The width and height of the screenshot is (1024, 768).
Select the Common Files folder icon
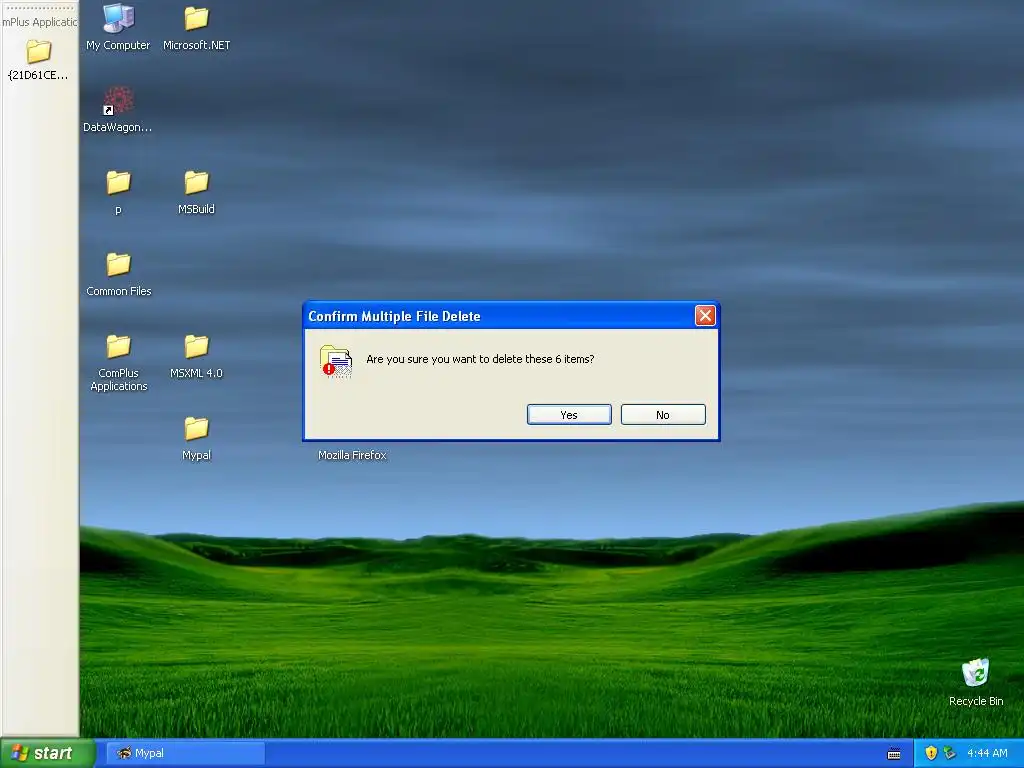(118, 274)
